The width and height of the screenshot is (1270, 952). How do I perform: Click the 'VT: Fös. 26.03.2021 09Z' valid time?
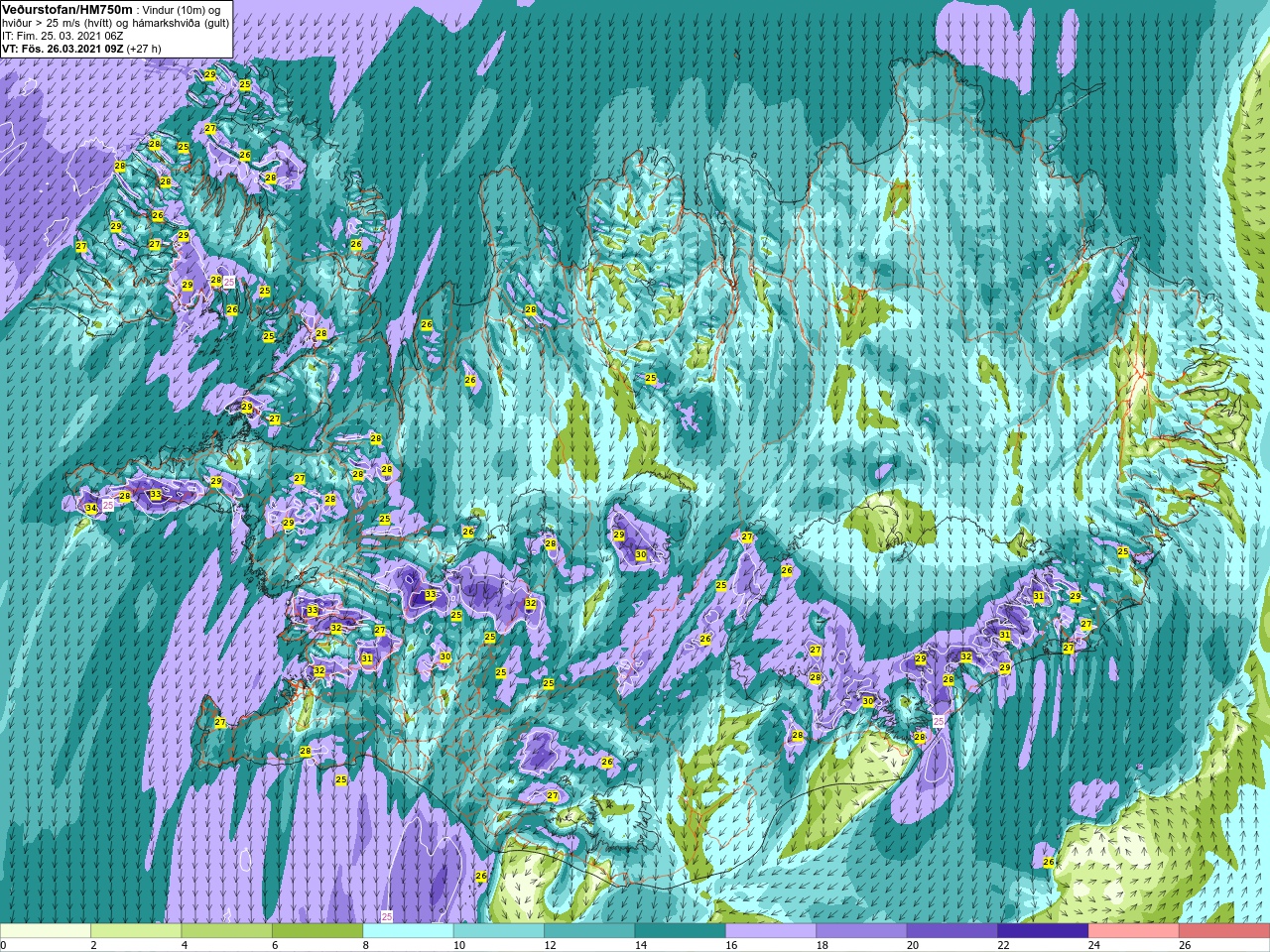click(63, 49)
